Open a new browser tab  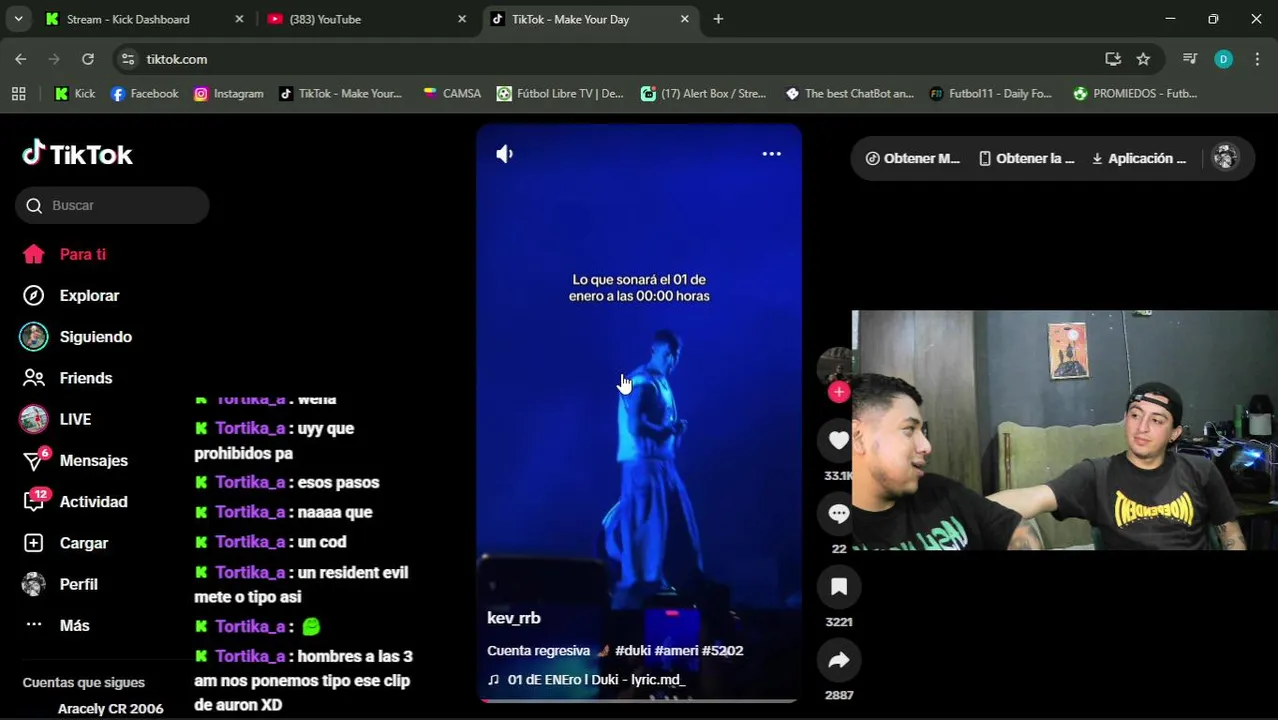pyautogui.click(x=718, y=19)
